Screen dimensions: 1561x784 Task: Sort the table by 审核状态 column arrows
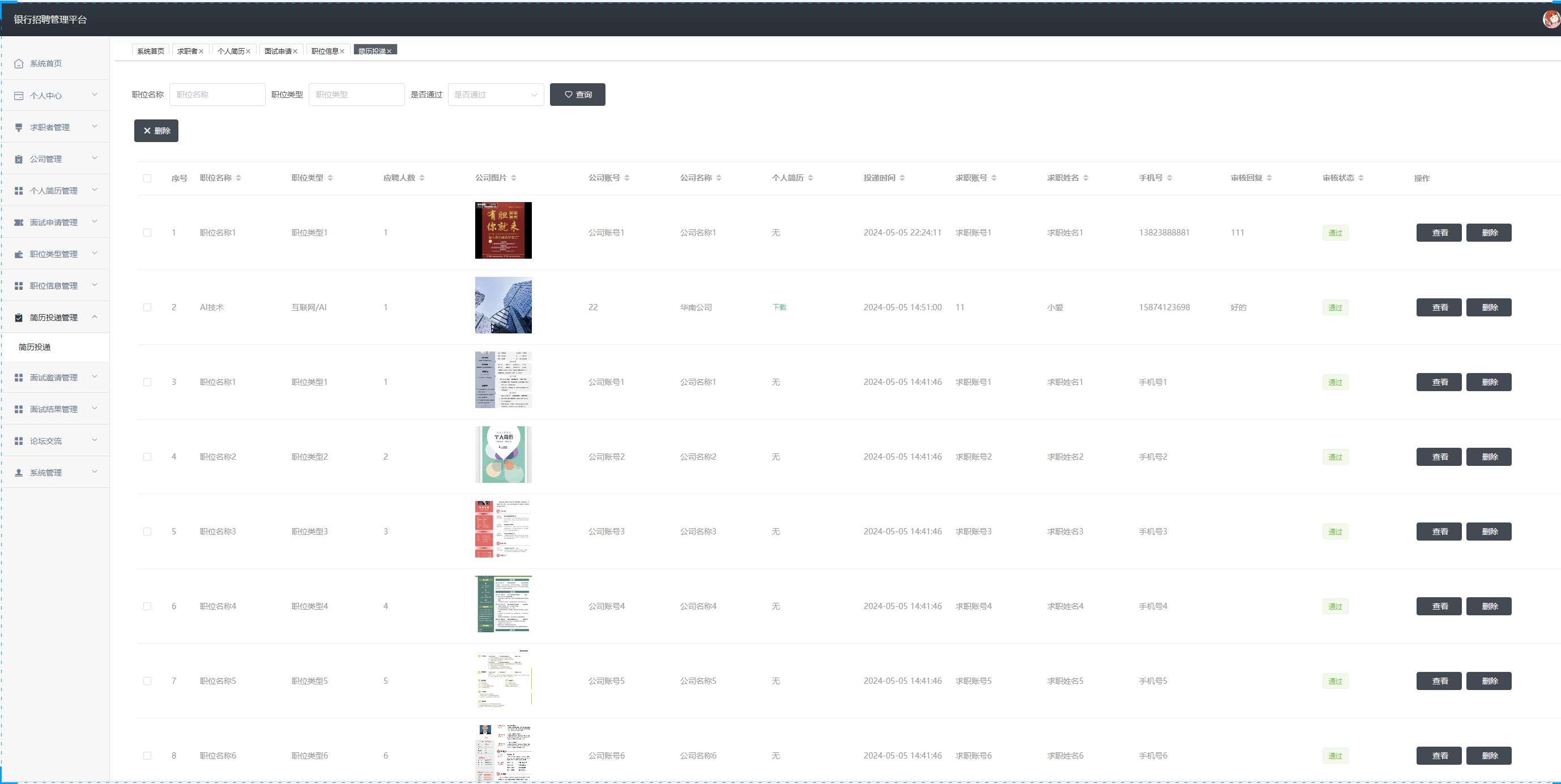1361,178
